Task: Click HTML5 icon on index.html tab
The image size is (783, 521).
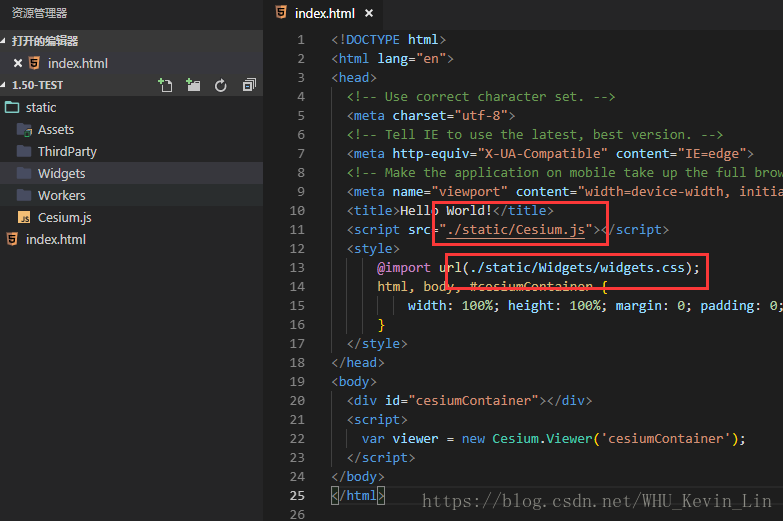Action: pos(281,13)
